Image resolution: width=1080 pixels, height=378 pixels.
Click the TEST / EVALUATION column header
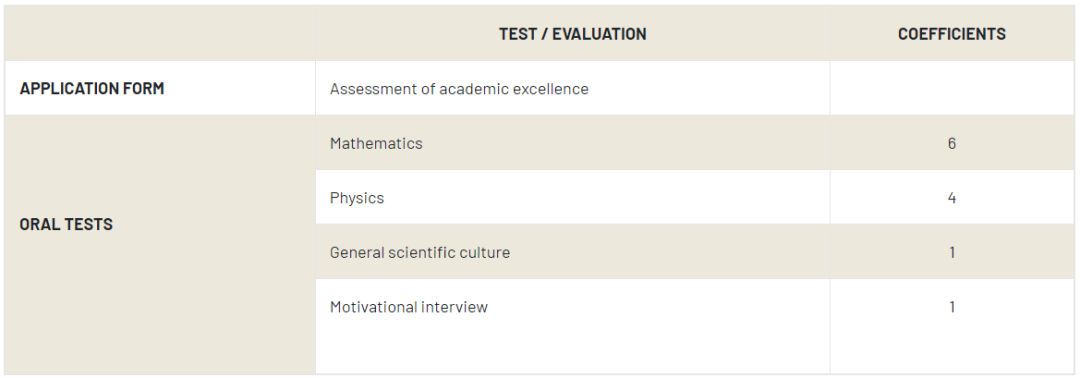point(572,34)
